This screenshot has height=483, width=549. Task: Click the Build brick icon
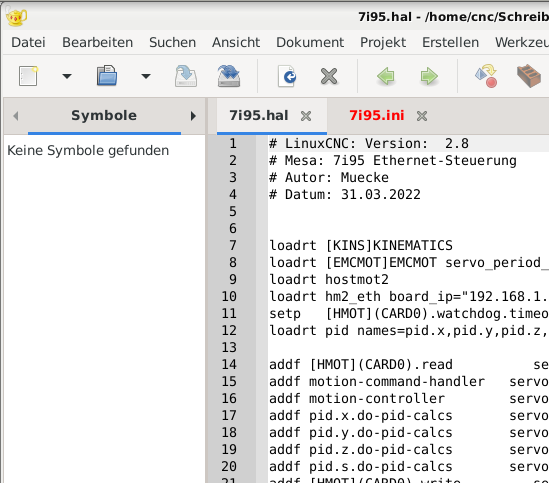(529, 76)
